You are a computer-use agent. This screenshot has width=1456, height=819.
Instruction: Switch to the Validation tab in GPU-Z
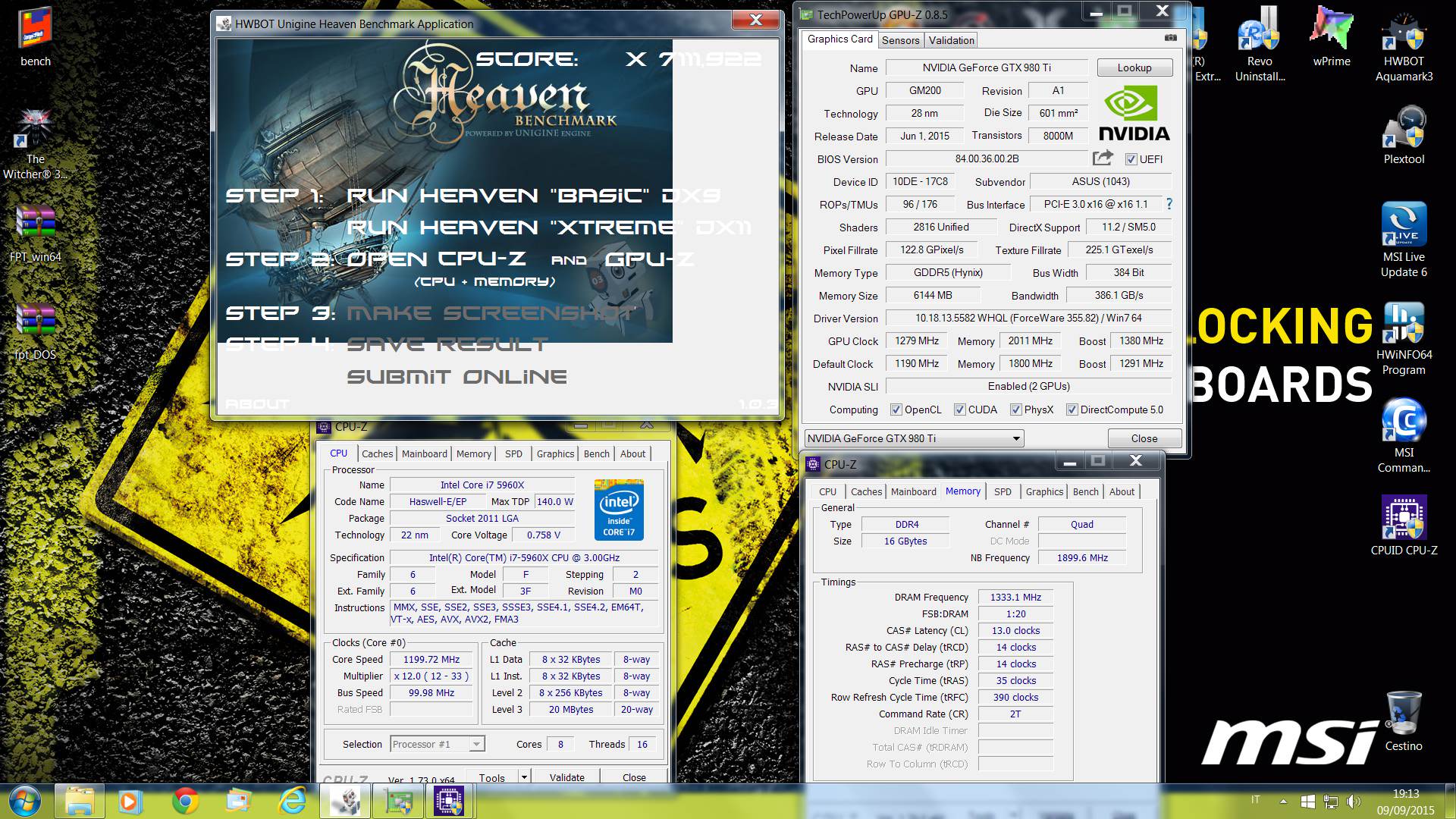point(951,40)
